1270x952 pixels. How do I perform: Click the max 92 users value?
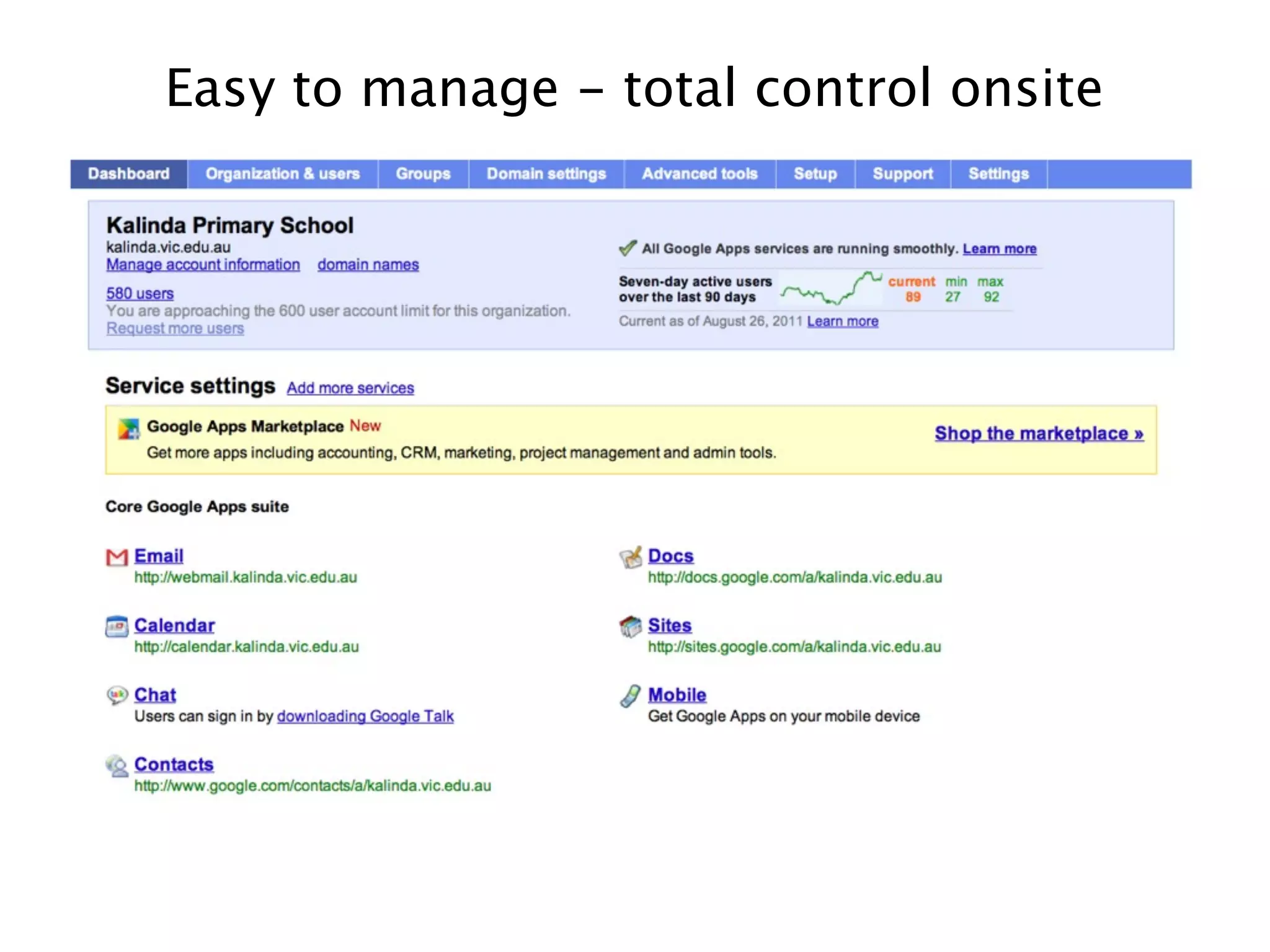click(x=992, y=297)
